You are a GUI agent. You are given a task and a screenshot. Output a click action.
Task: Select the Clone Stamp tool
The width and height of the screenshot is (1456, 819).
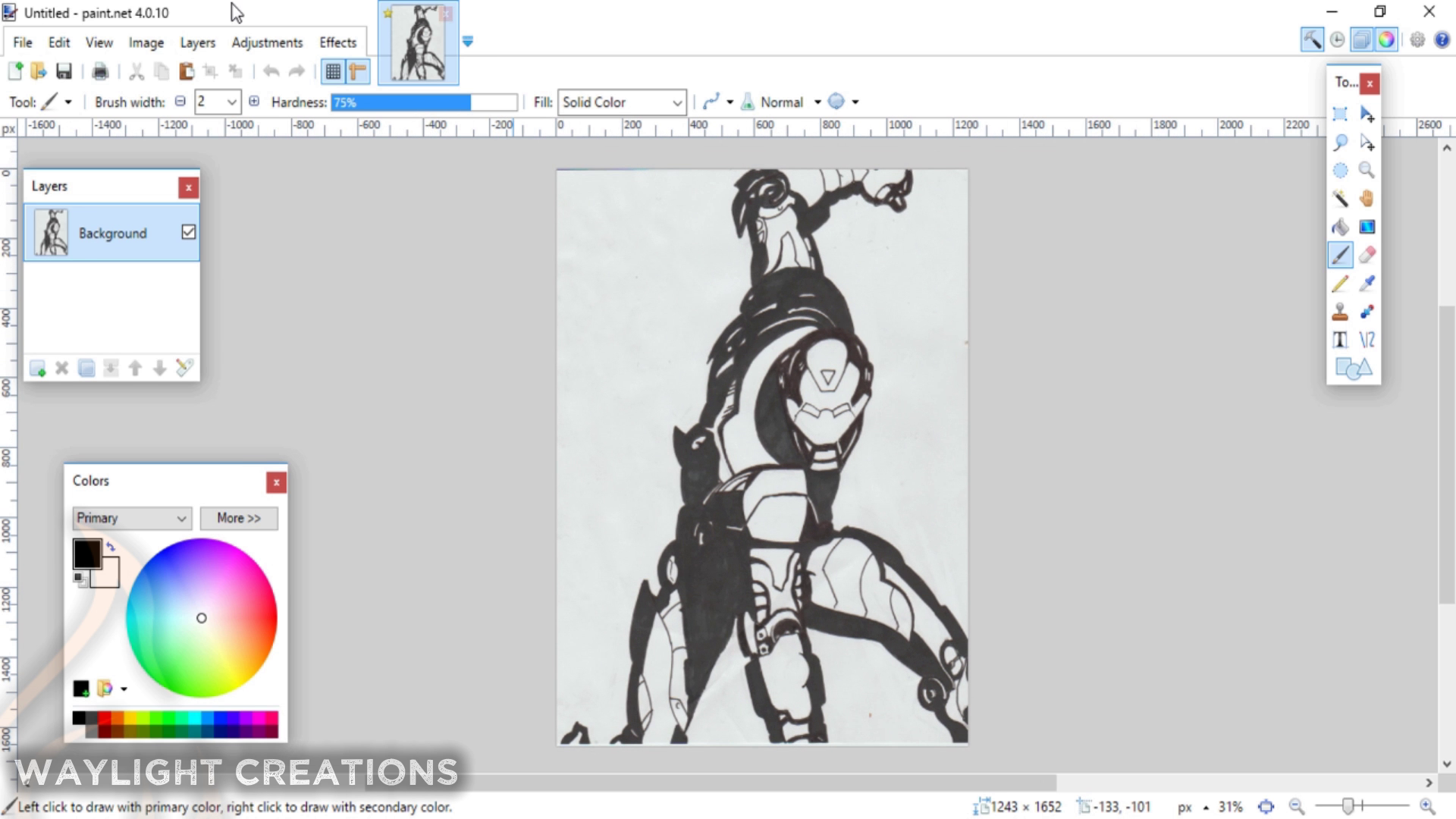click(x=1340, y=312)
